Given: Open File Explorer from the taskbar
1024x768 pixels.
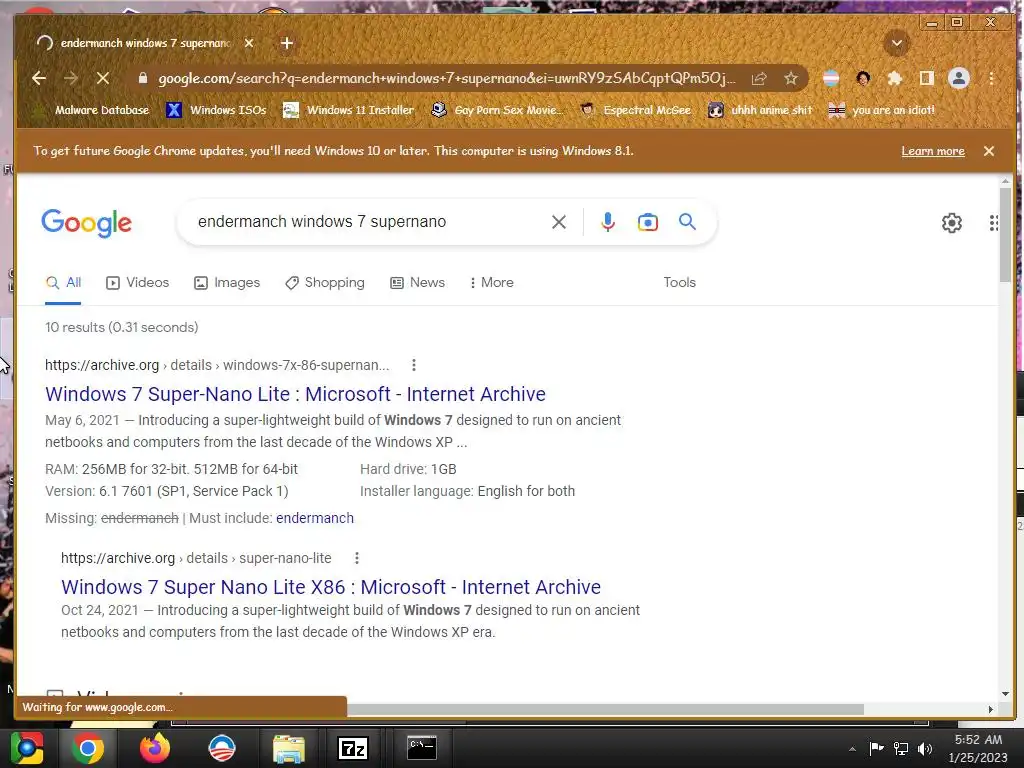Looking at the screenshot, I should [x=289, y=748].
